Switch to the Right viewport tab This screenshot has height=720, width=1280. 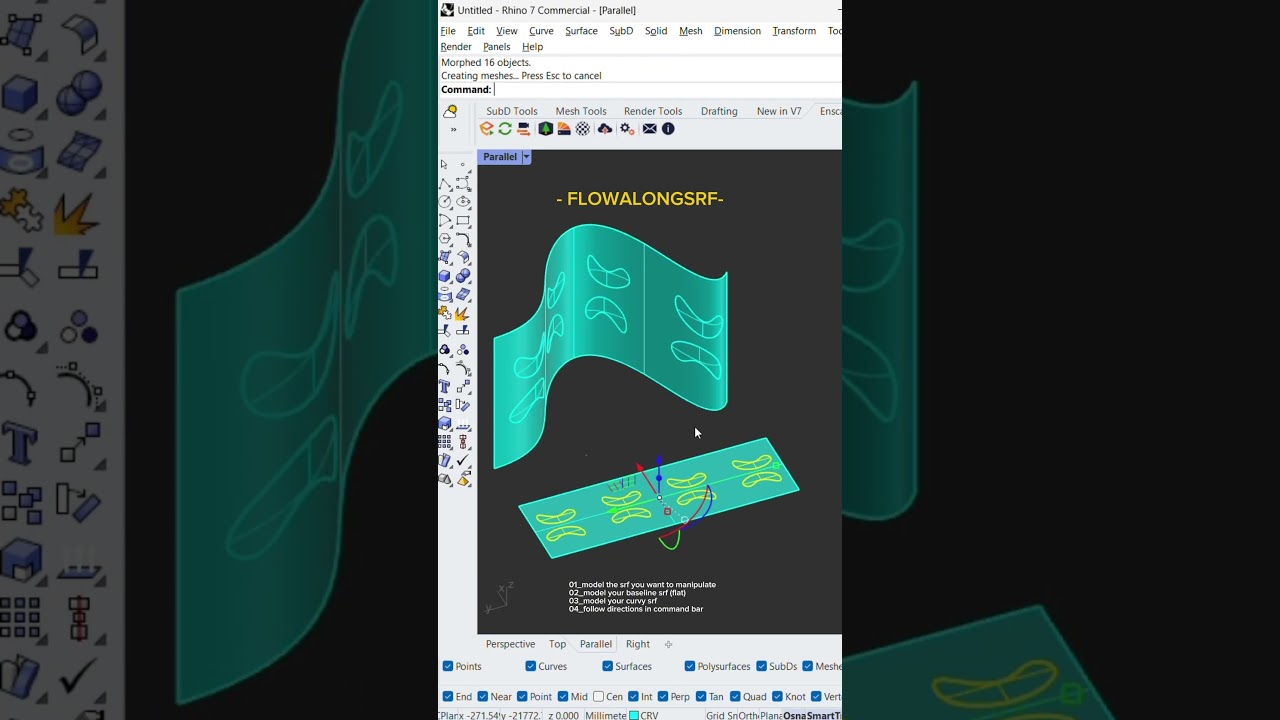point(638,644)
